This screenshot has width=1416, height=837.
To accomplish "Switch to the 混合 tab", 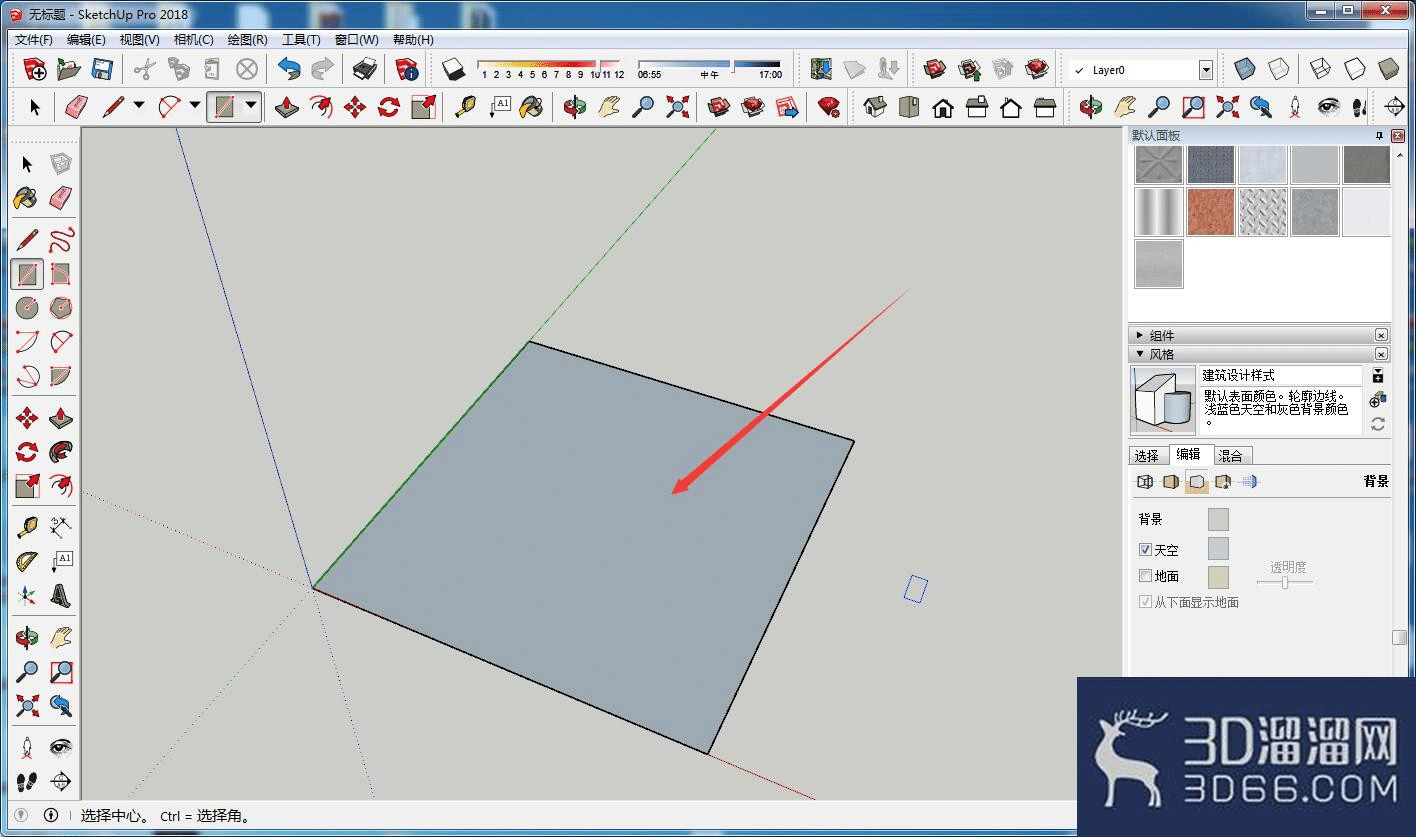I will (x=1231, y=455).
